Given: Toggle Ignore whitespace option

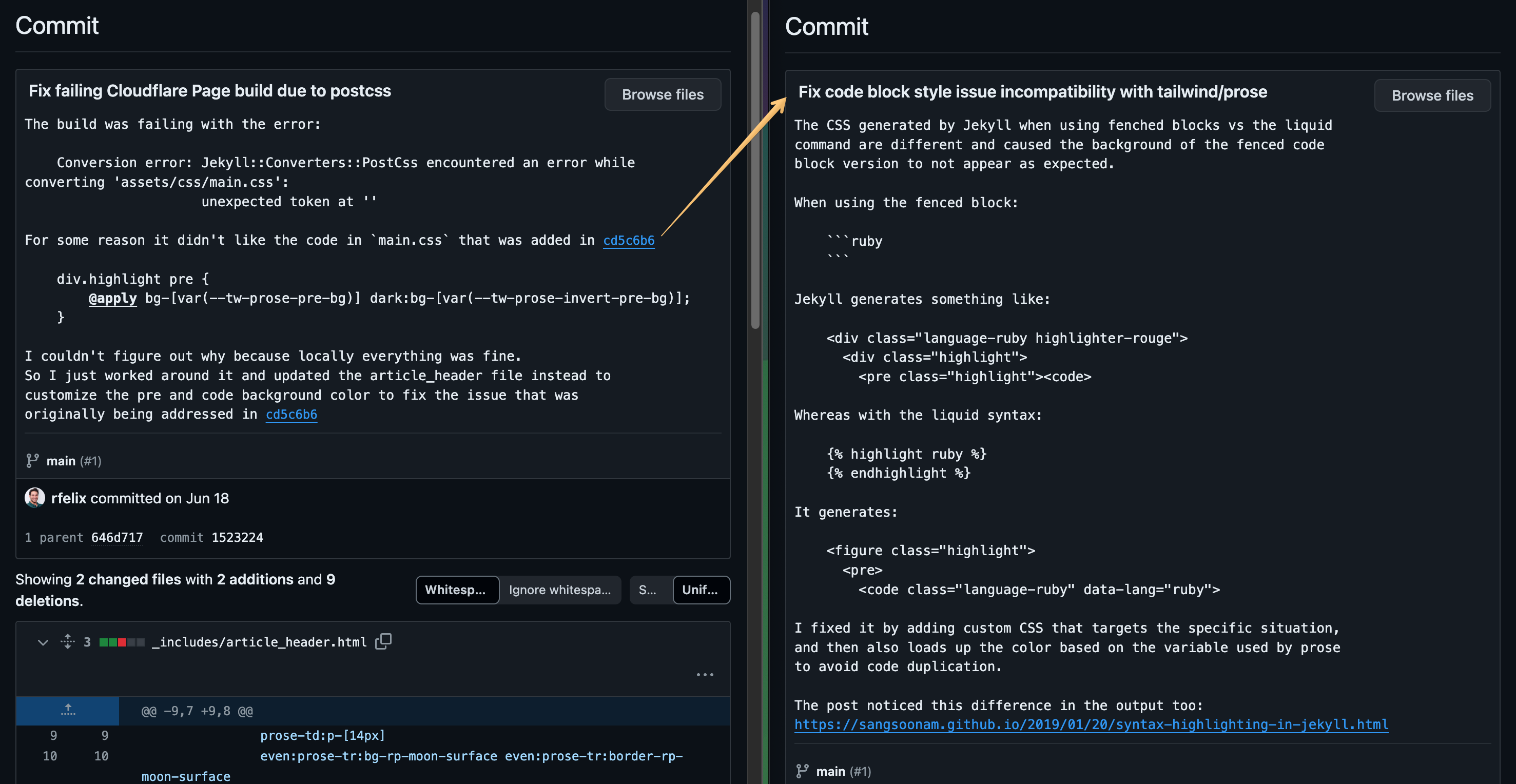Looking at the screenshot, I should pyautogui.click(x=560, y=589).
